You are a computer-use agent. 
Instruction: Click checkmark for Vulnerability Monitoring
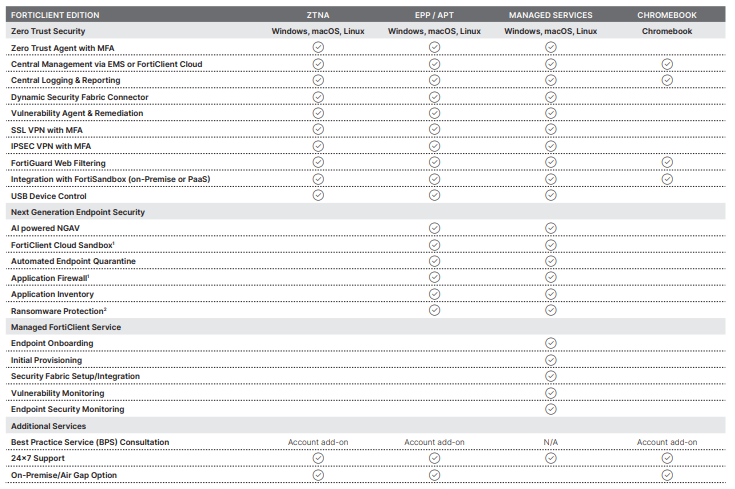(551, 393)
